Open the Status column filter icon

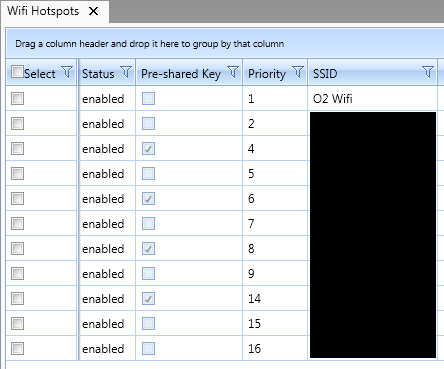126,72
